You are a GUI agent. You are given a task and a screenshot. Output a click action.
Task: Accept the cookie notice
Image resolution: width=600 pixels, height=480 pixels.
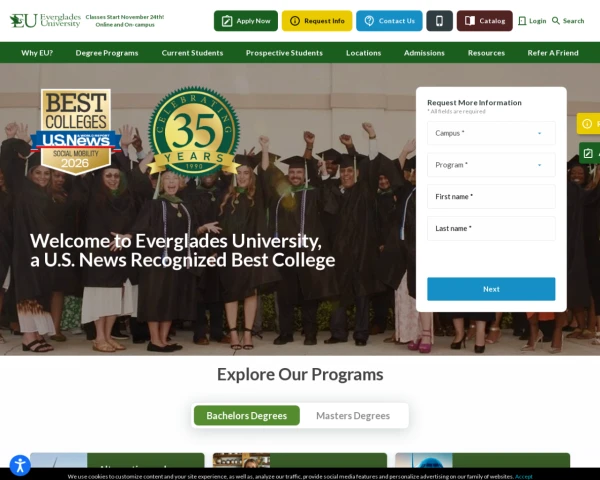click(x=523, y=477)
